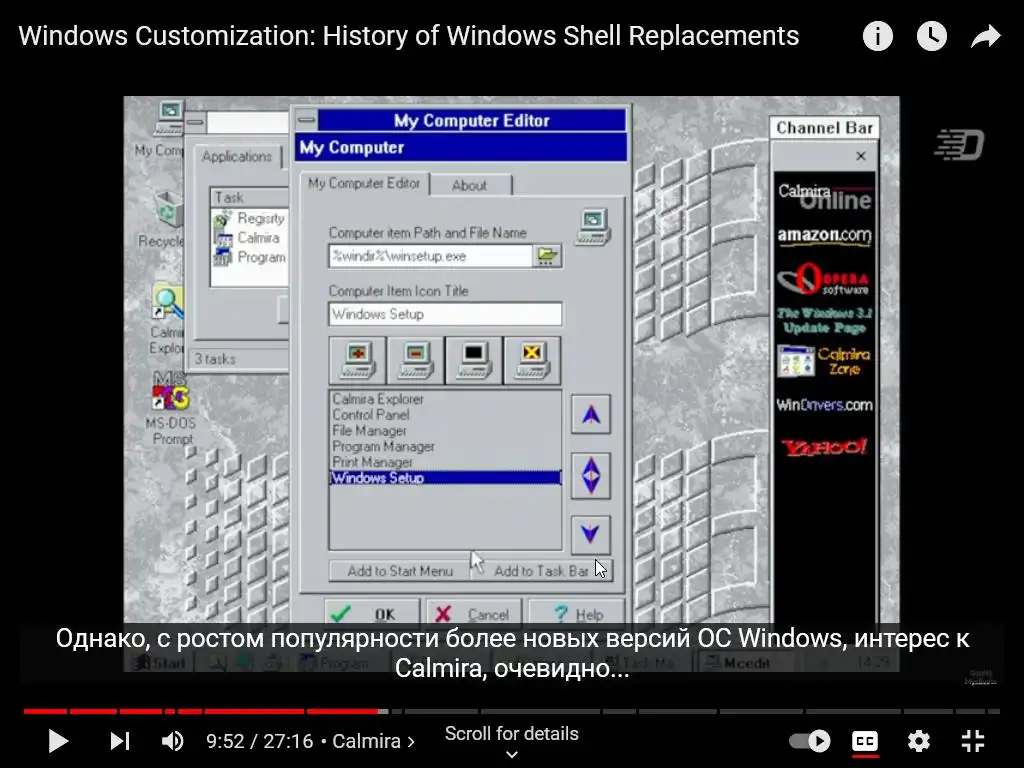Click the Computer Item Icon Title field
The width and height of the screenshot is (1024, 768).
pos(445,314)
